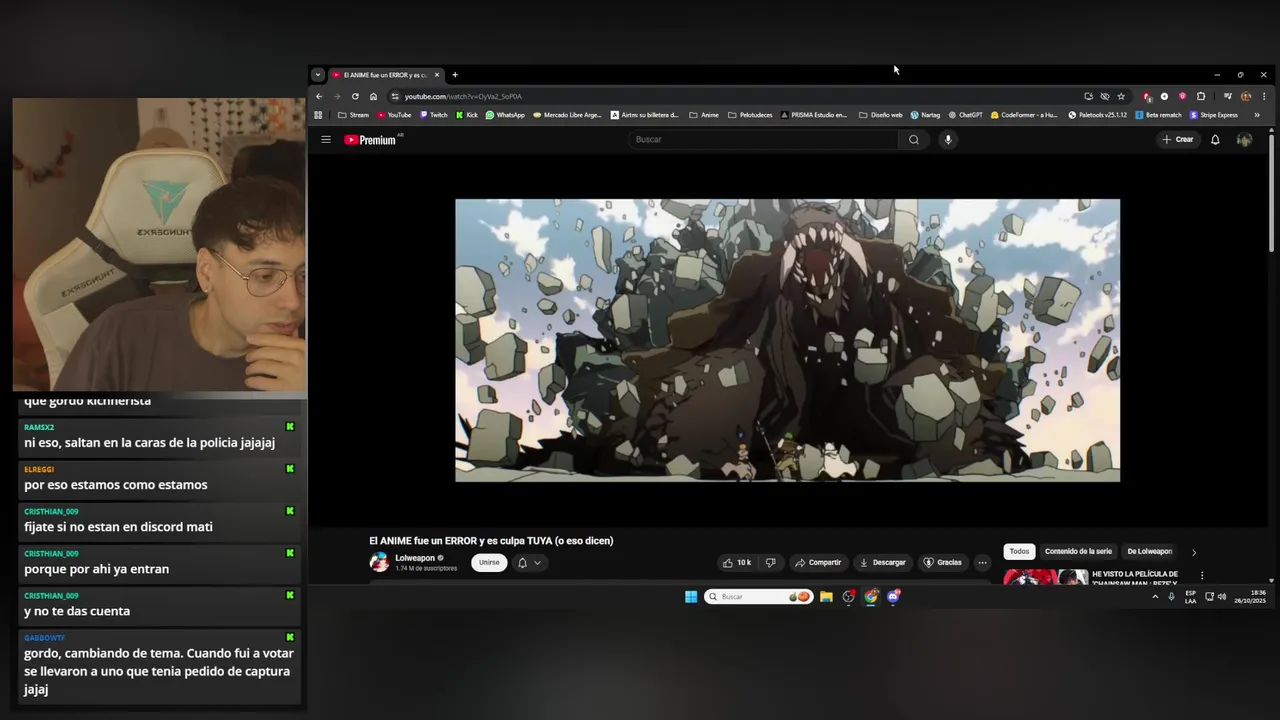Open Discord icon in the taskbar
This screenshot has width=1280, height=720.
tap(893, 597)
